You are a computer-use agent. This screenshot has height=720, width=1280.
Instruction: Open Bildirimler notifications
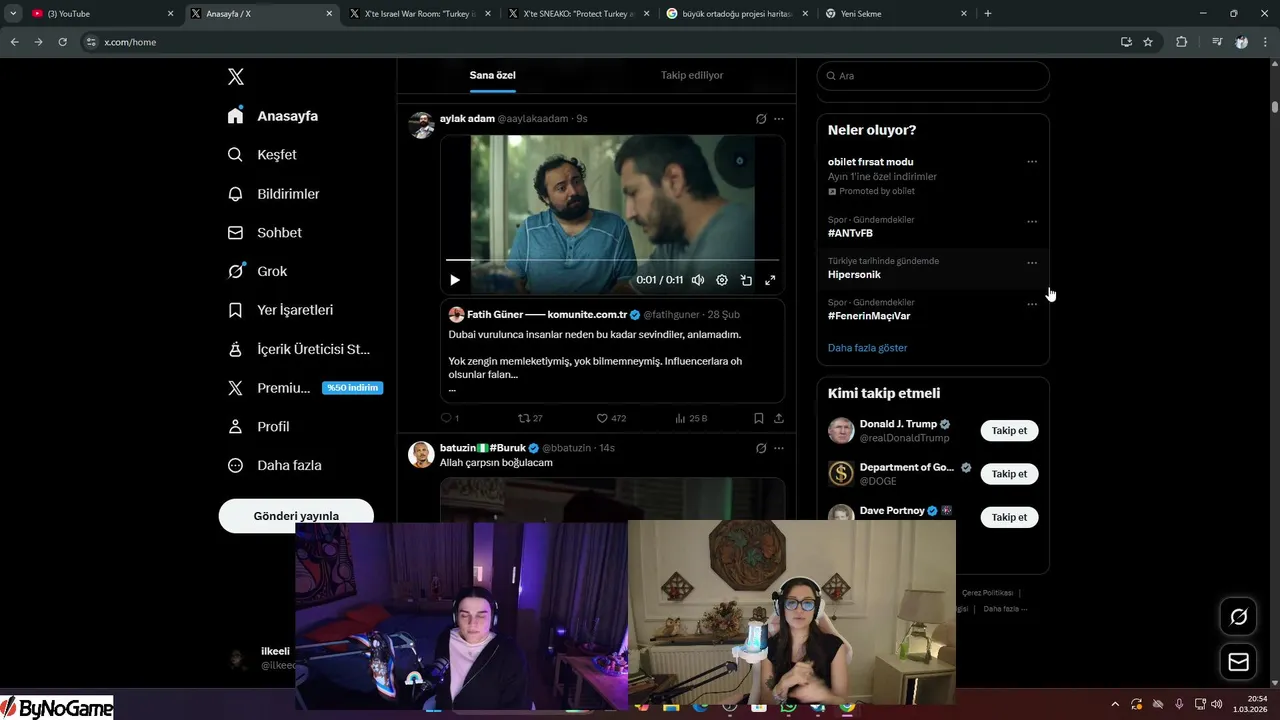coord(273,194)
